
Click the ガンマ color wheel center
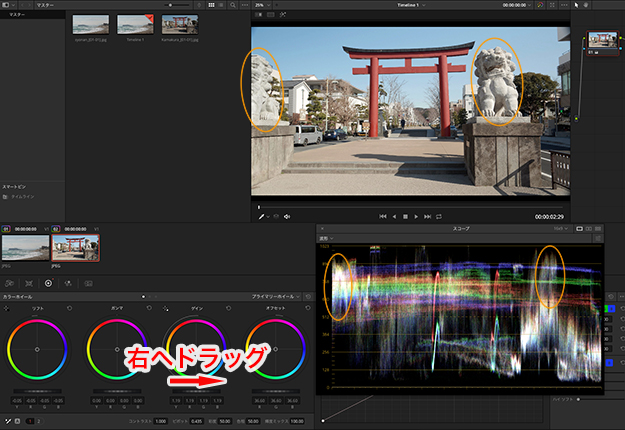(116, 348)
